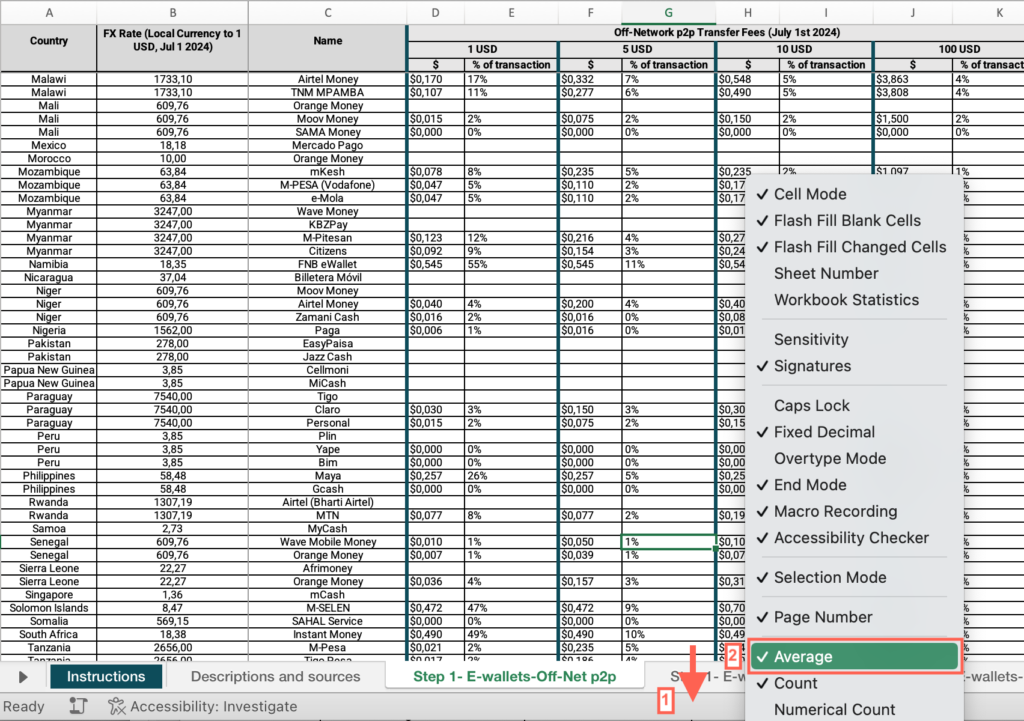This screenshot has width=1024, height=721.
Task: Select column G header
Action: 668,12
